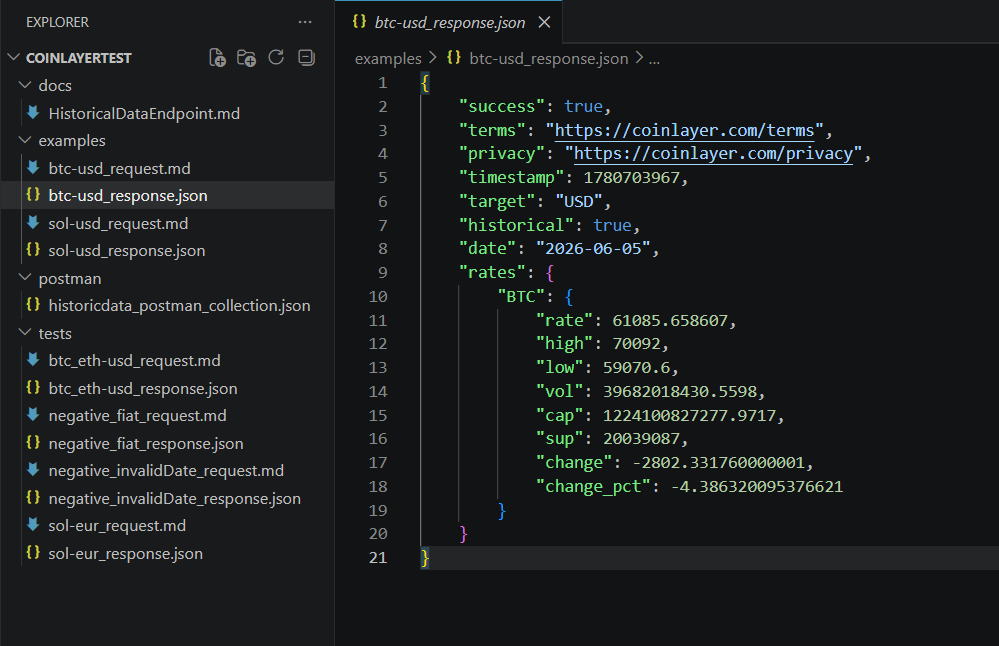Select btc-usd_response.json in the file tree

pyautogui.click(x=167, y=196)
